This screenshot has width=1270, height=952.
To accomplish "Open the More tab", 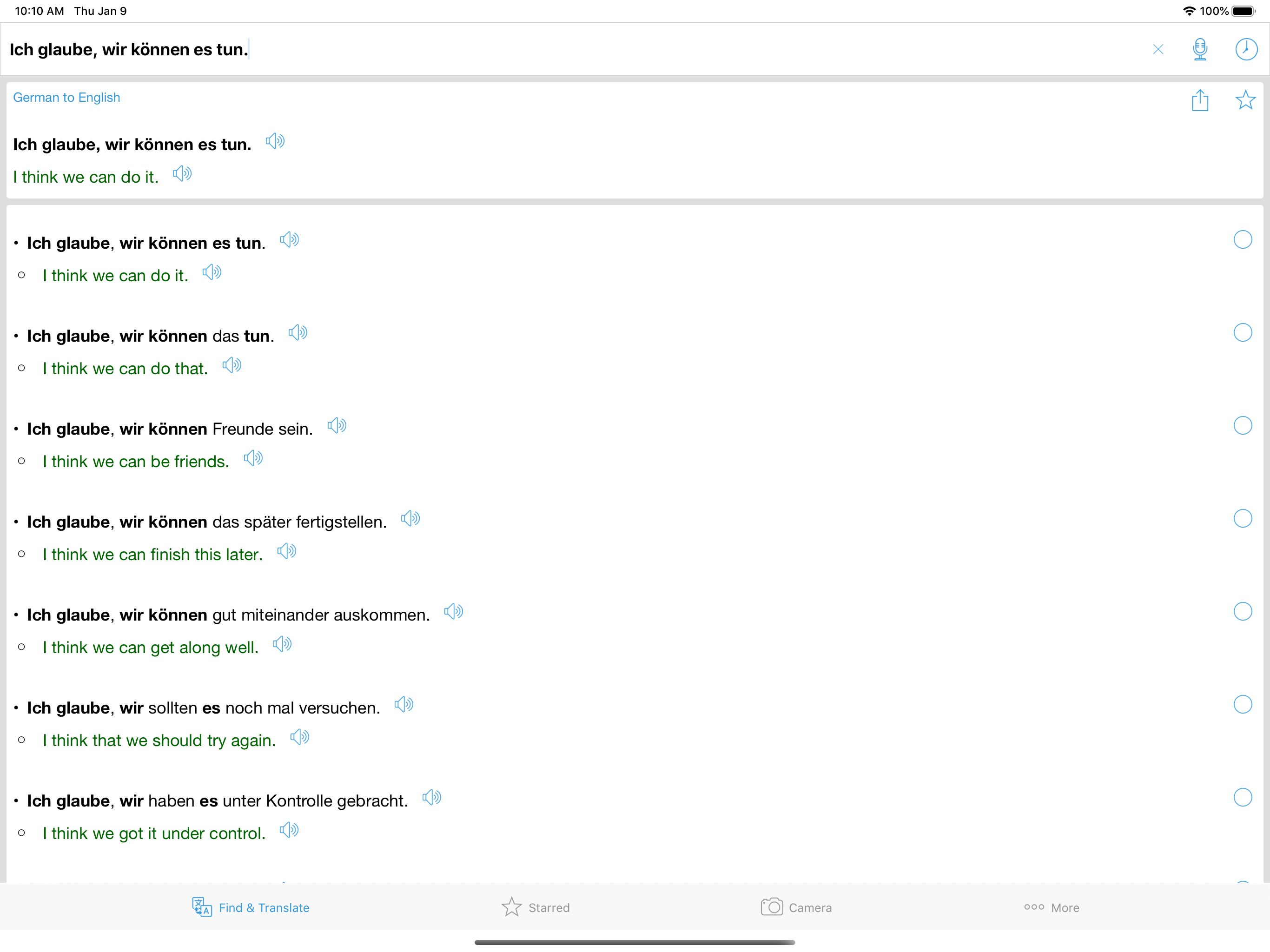I will point(1051,907).
